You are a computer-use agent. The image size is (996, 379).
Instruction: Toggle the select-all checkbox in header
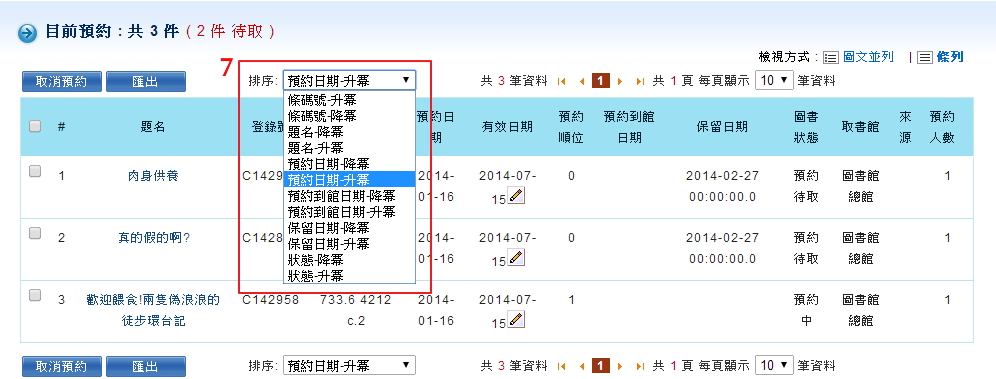click(36, 126)
